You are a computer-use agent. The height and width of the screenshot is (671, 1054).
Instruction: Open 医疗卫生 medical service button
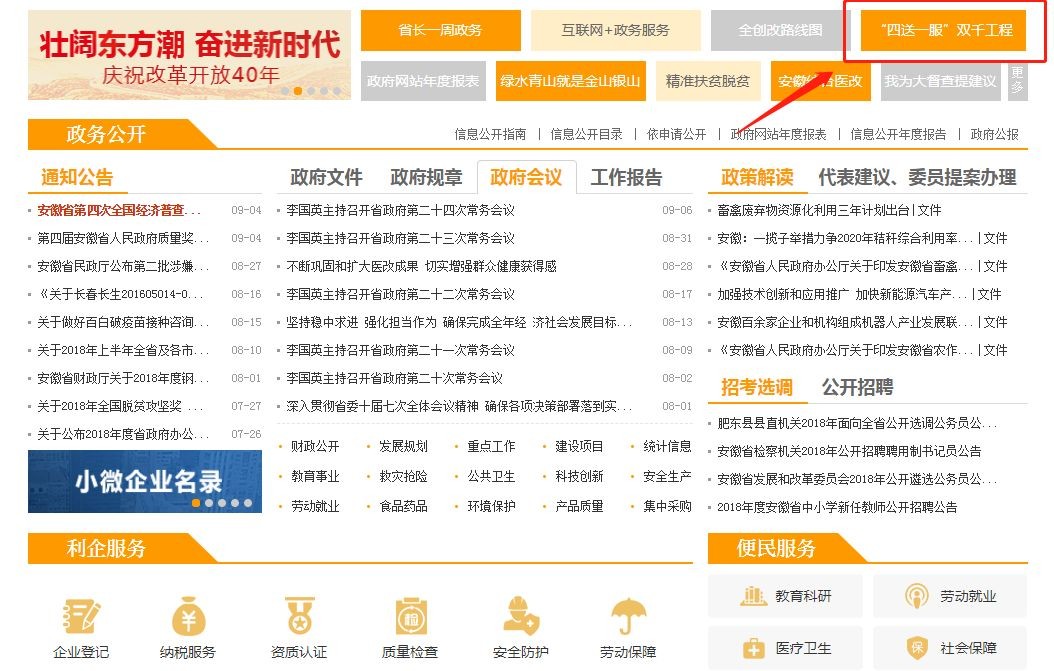pos(786,648)
